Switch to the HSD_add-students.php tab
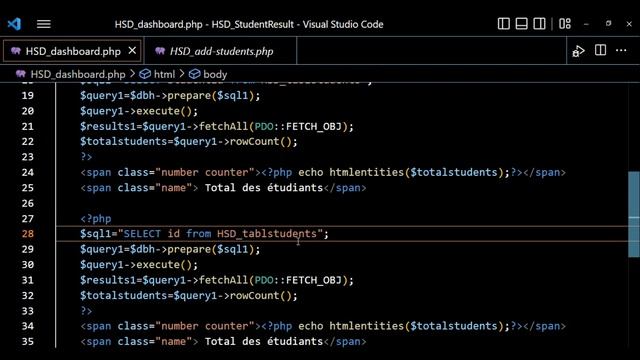 (x=221, y=51)
